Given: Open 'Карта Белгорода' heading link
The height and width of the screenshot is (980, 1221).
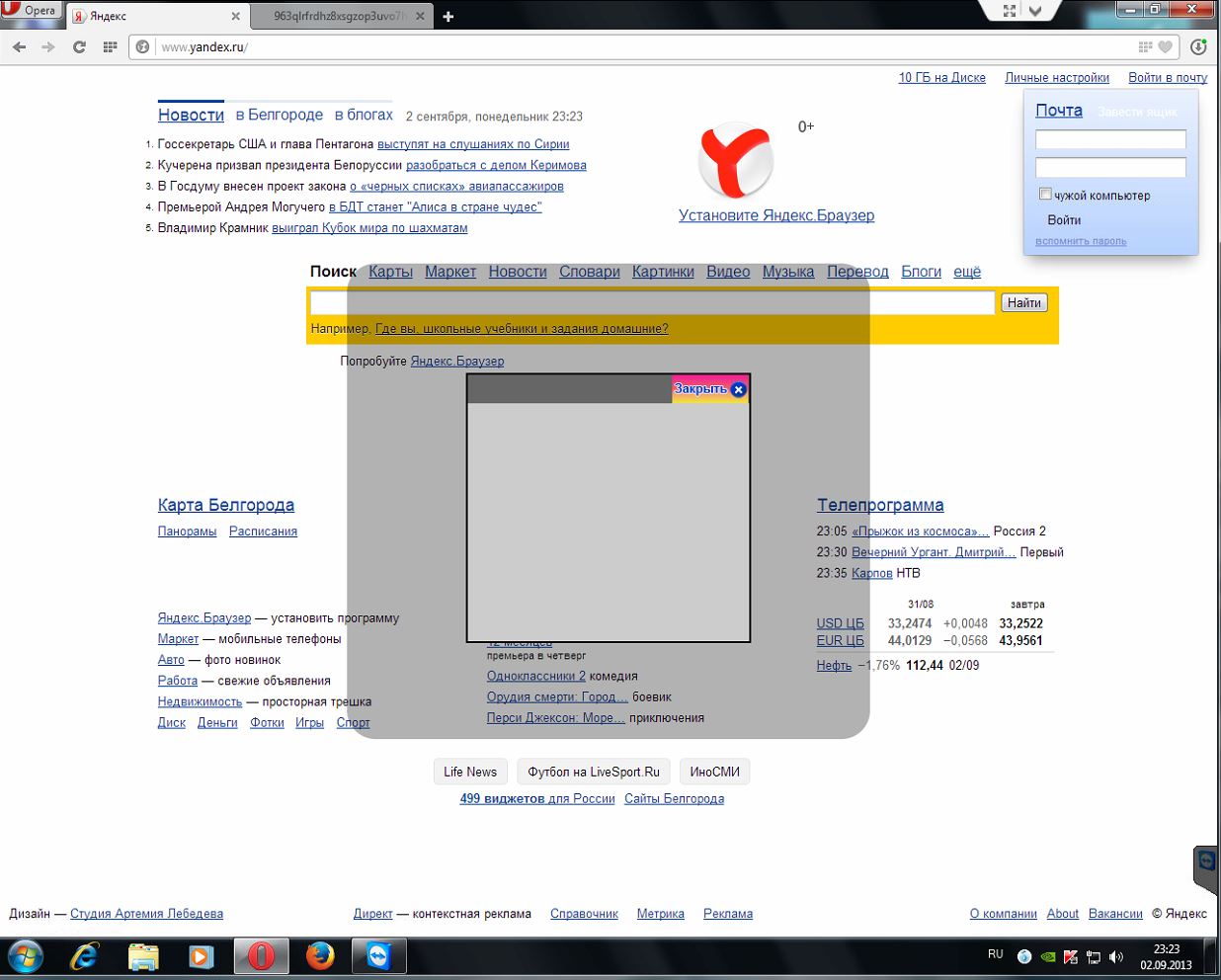Looking at the screenshot, I should (x=226, y=505).
